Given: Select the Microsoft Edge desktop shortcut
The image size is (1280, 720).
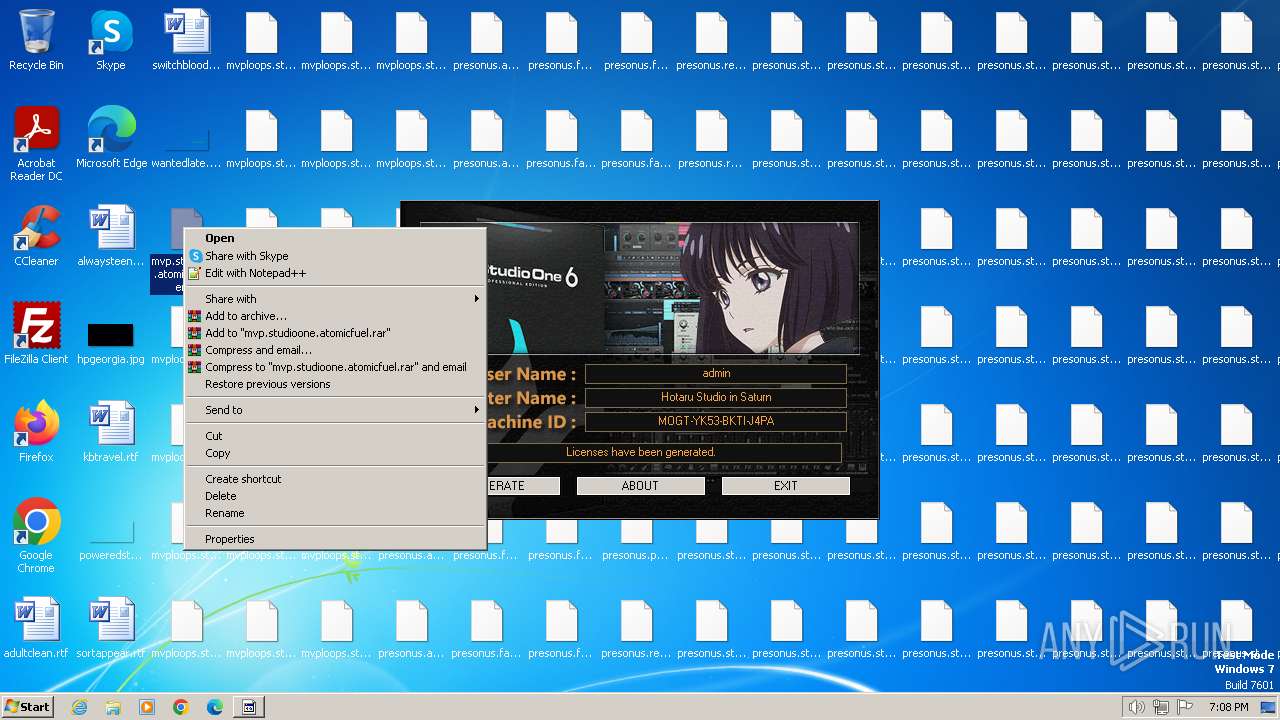Looking at the screenshot, I should coord(111,138).
